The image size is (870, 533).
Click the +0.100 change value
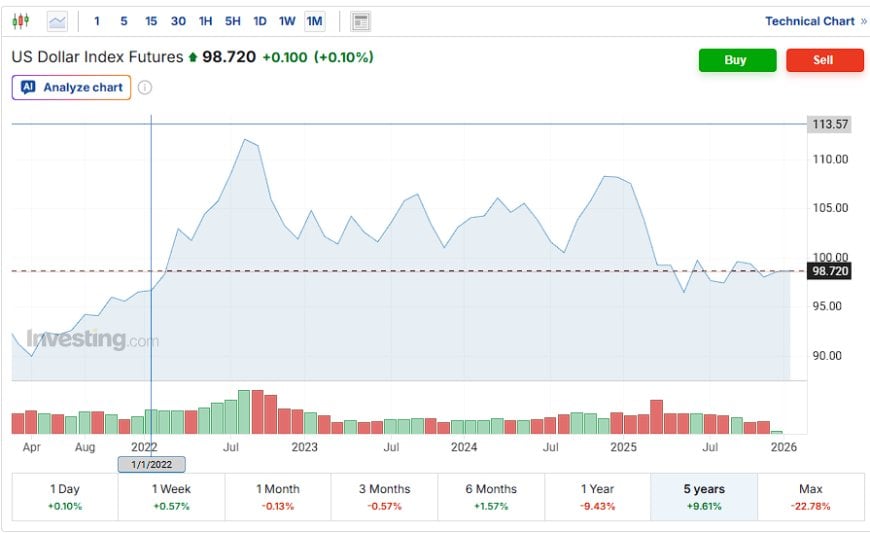285,57
